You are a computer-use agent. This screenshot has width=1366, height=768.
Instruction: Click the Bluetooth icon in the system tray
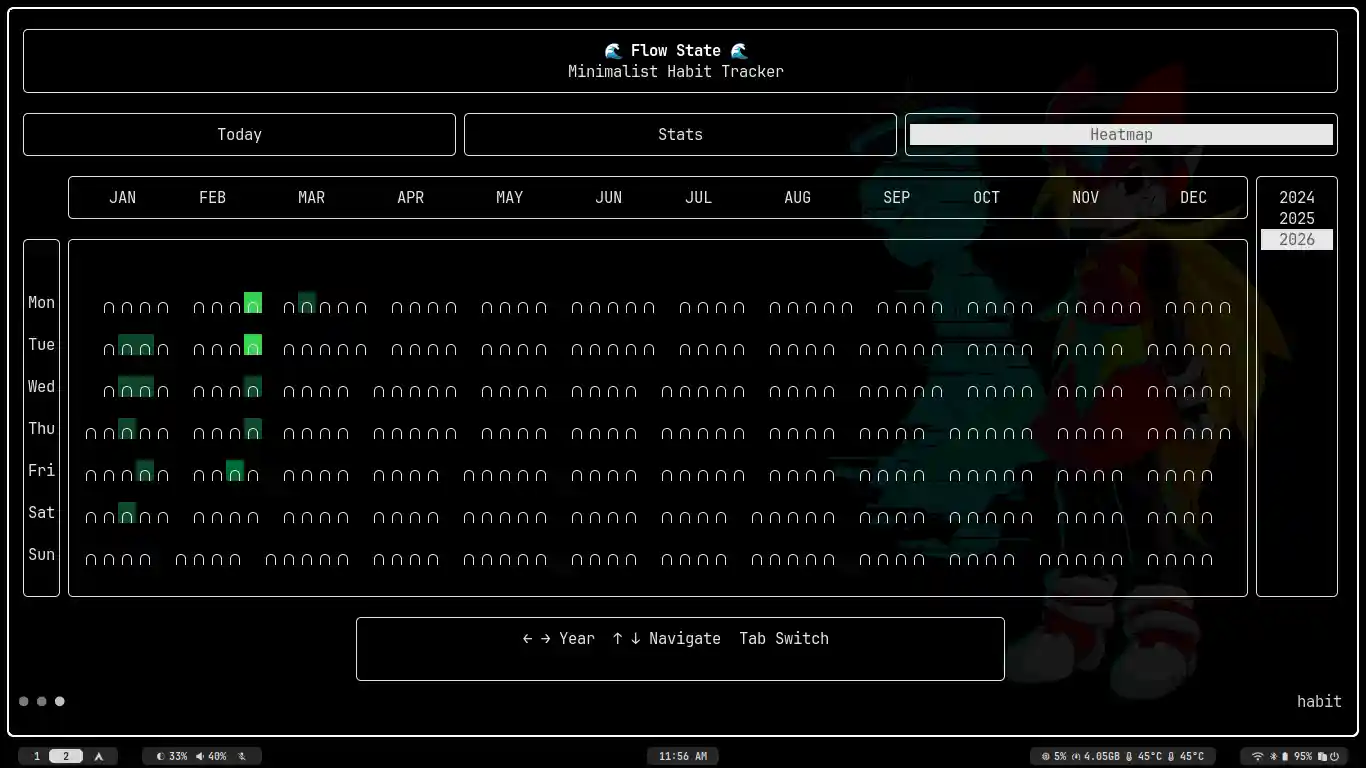point(1272,756)
